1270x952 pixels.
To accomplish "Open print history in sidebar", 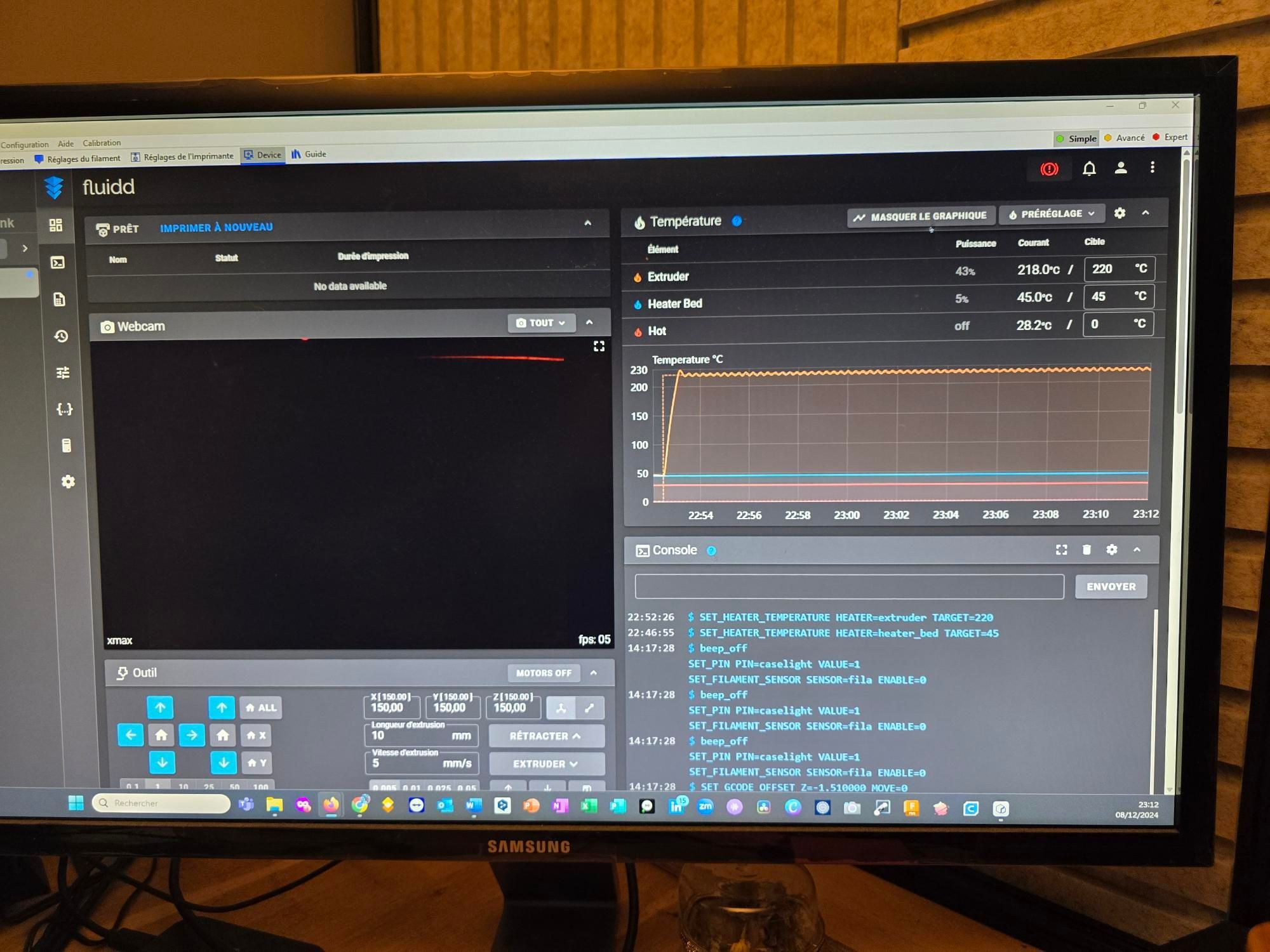I will [x=61, y=336].
